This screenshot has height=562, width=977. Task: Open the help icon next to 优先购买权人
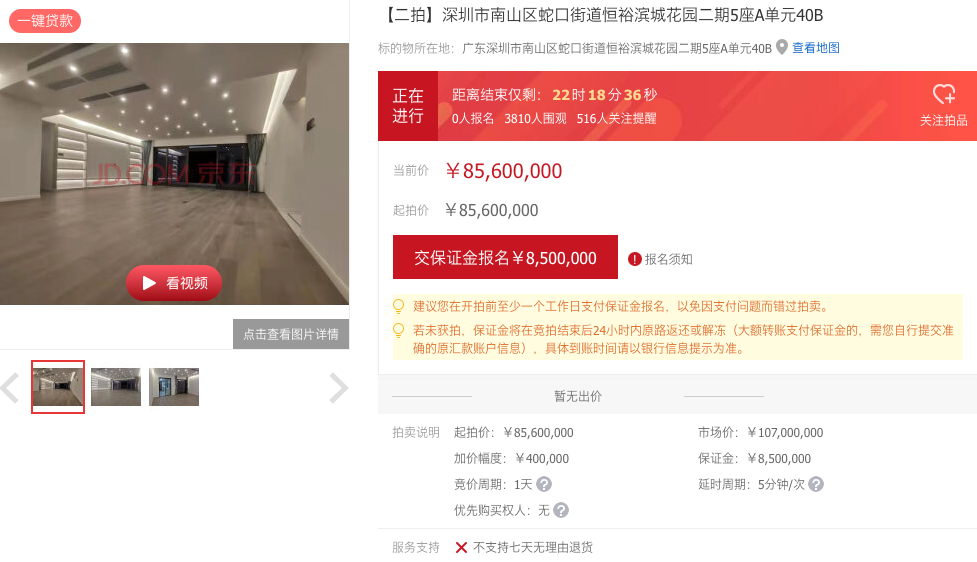click(561, 510)
